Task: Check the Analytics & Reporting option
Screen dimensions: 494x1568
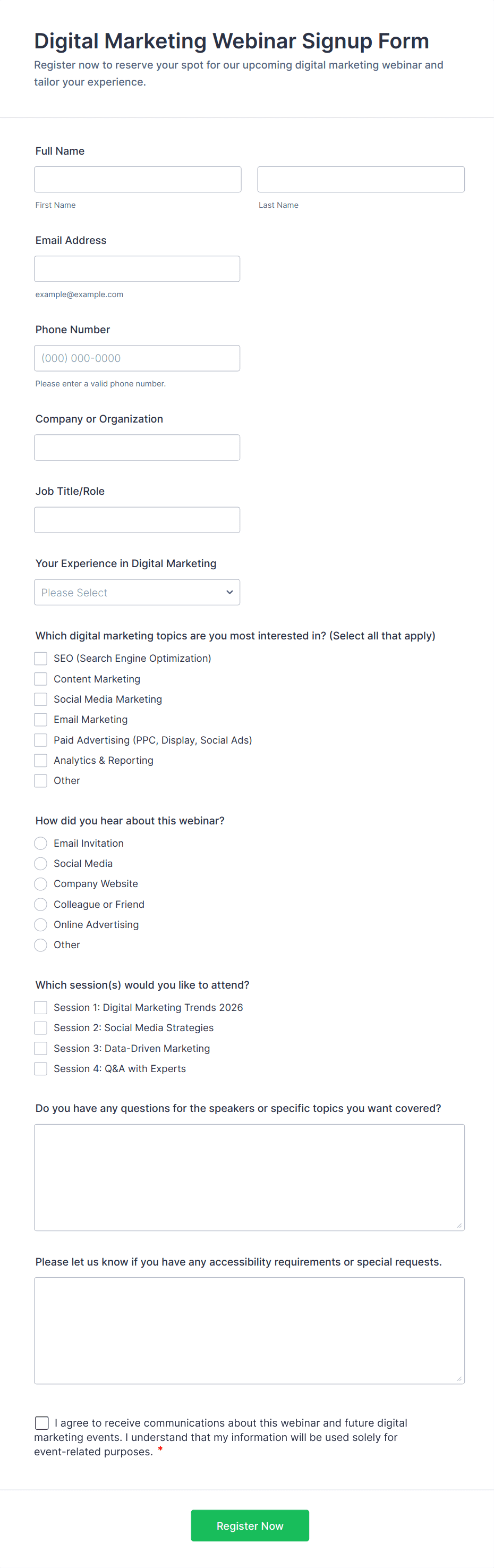Action: click(x=40, y=760)
